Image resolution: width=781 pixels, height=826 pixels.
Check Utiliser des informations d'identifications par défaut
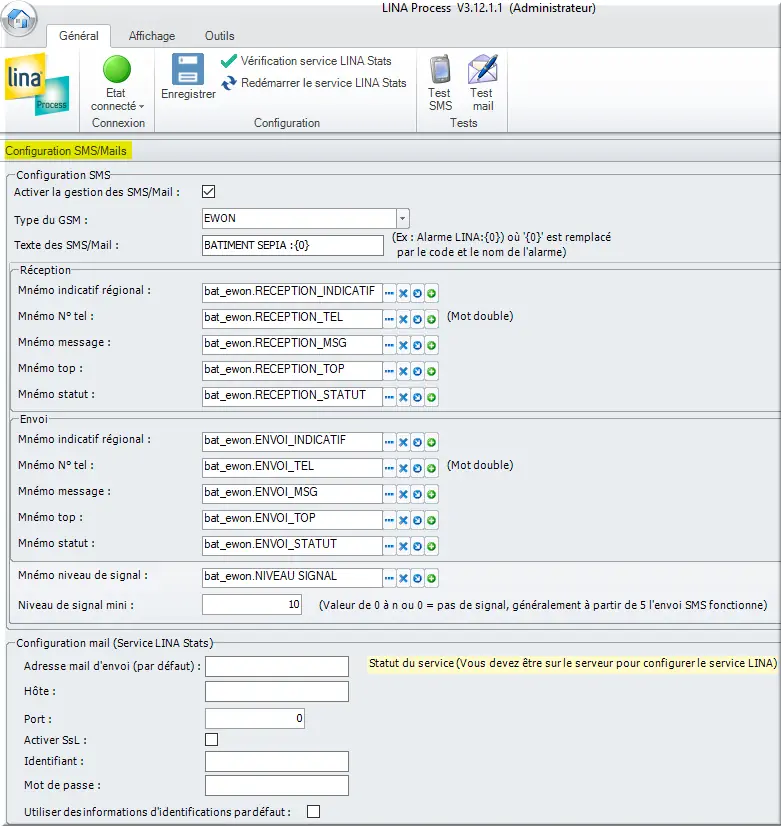coord(313,812)
